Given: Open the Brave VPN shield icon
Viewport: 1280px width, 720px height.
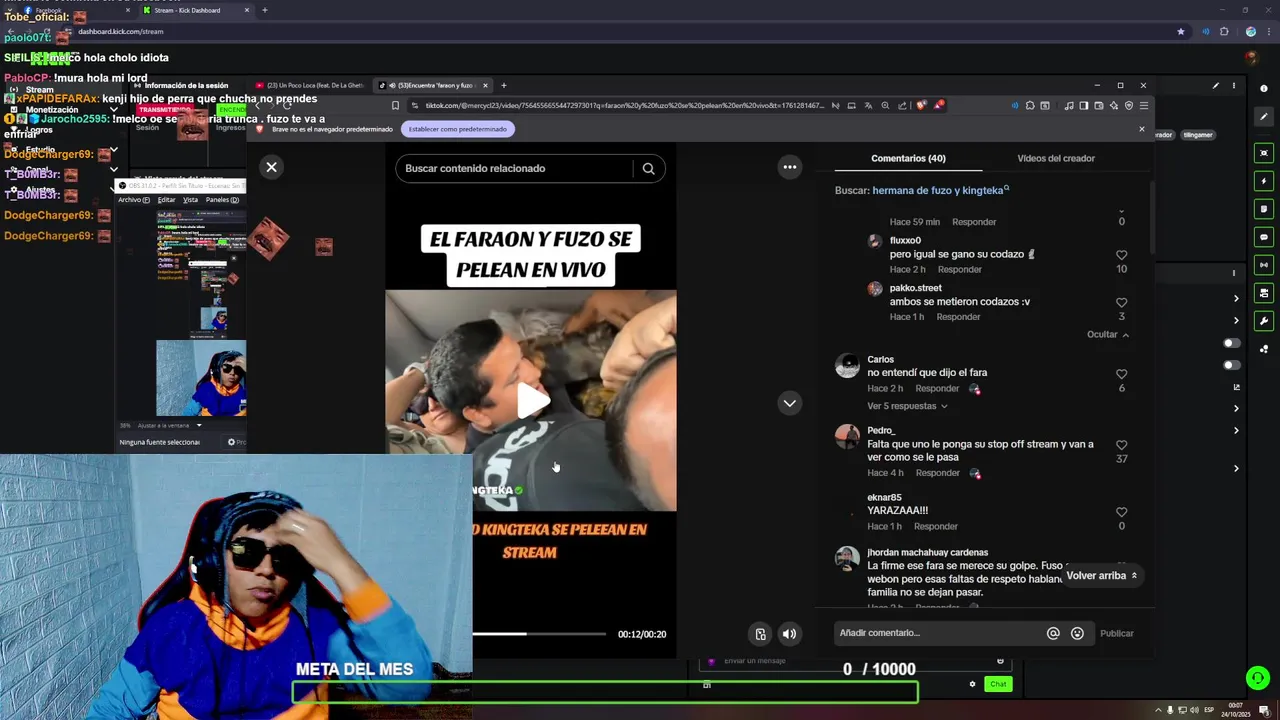Looking at the screenshot, I should point(1129,105).
